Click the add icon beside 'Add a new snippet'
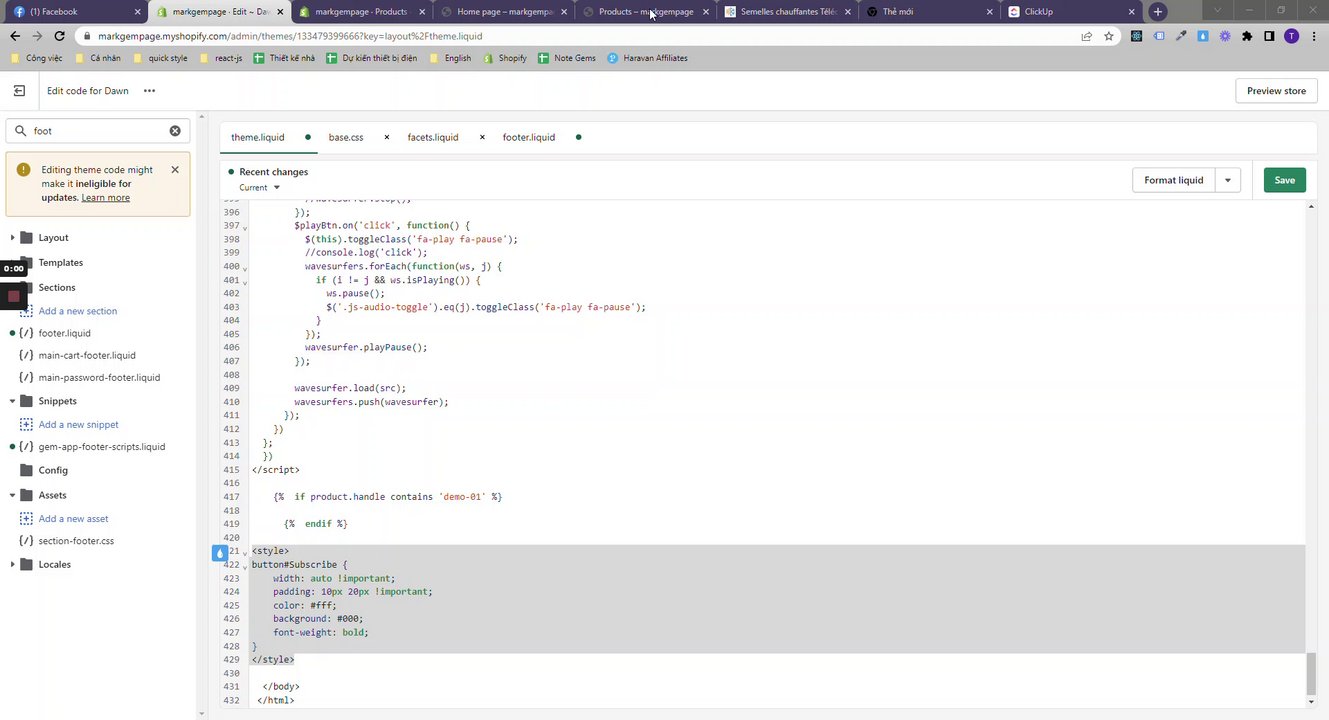 (27, 425)
